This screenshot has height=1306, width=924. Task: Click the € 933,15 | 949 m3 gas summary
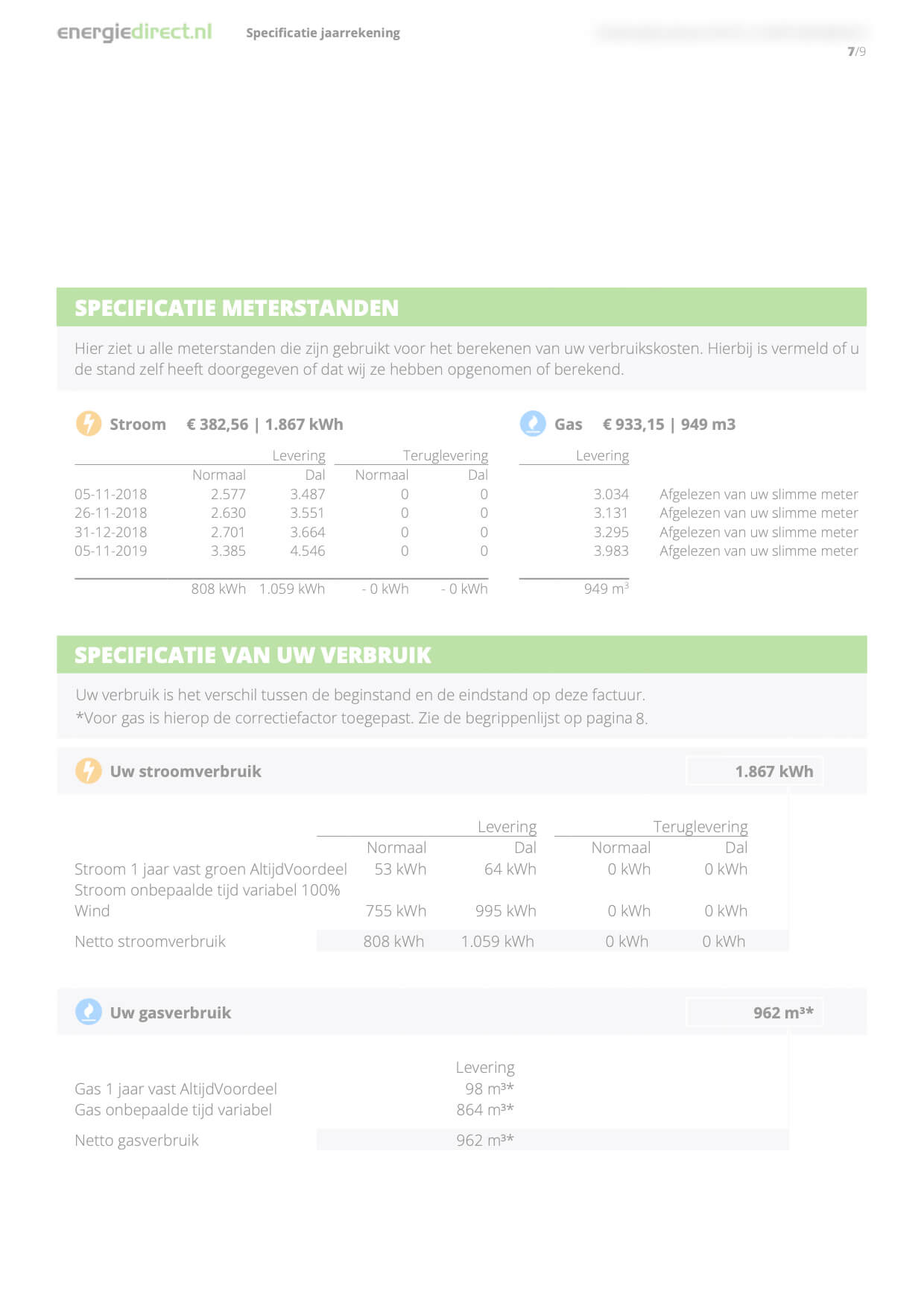(x=668, y=424)
